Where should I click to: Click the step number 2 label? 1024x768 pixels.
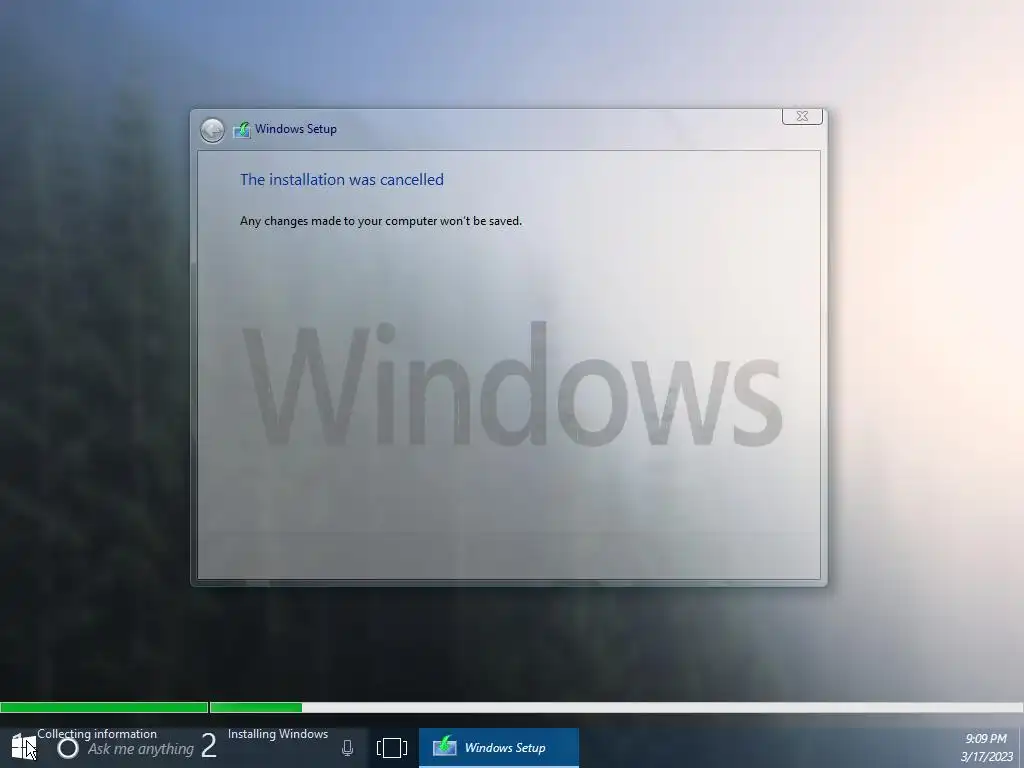click(x=208, y=746)
